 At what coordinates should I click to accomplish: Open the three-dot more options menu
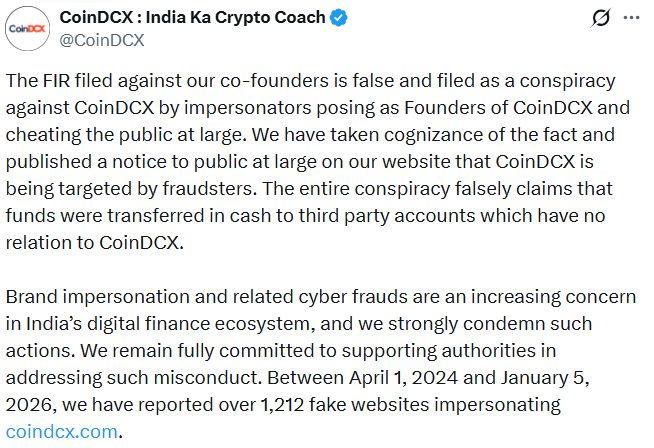pos(631,18)
